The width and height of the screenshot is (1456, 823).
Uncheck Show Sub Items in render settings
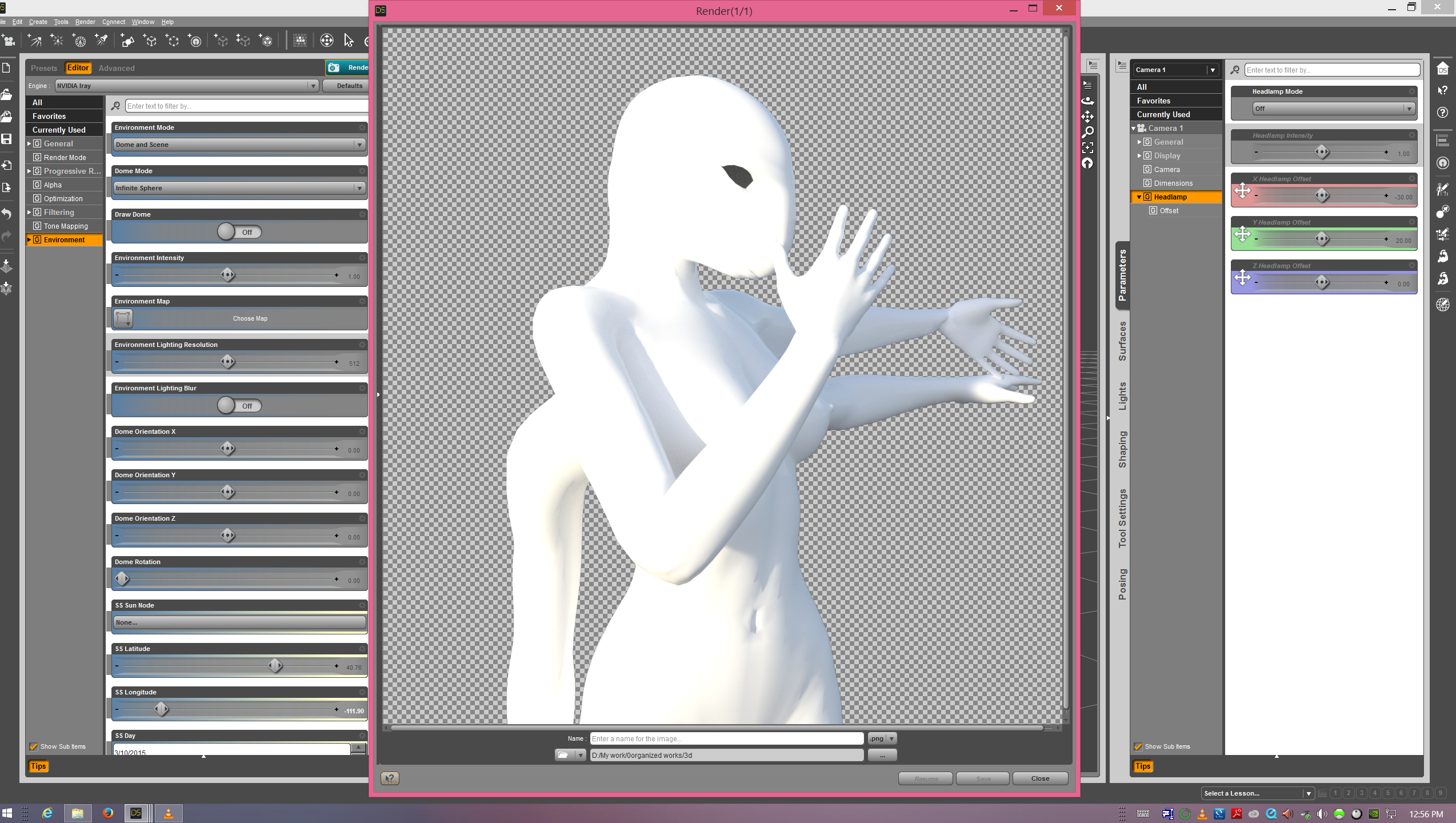34,746
